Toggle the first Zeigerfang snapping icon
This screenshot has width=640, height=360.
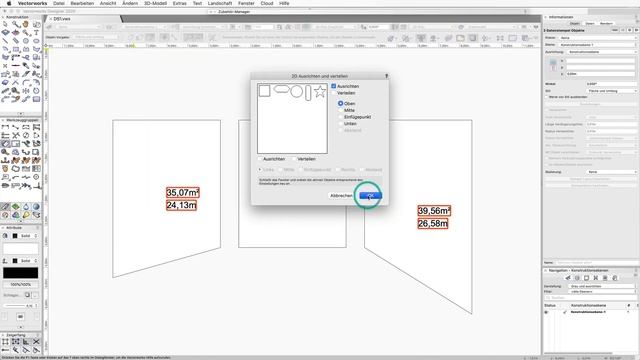pos(5,342)
